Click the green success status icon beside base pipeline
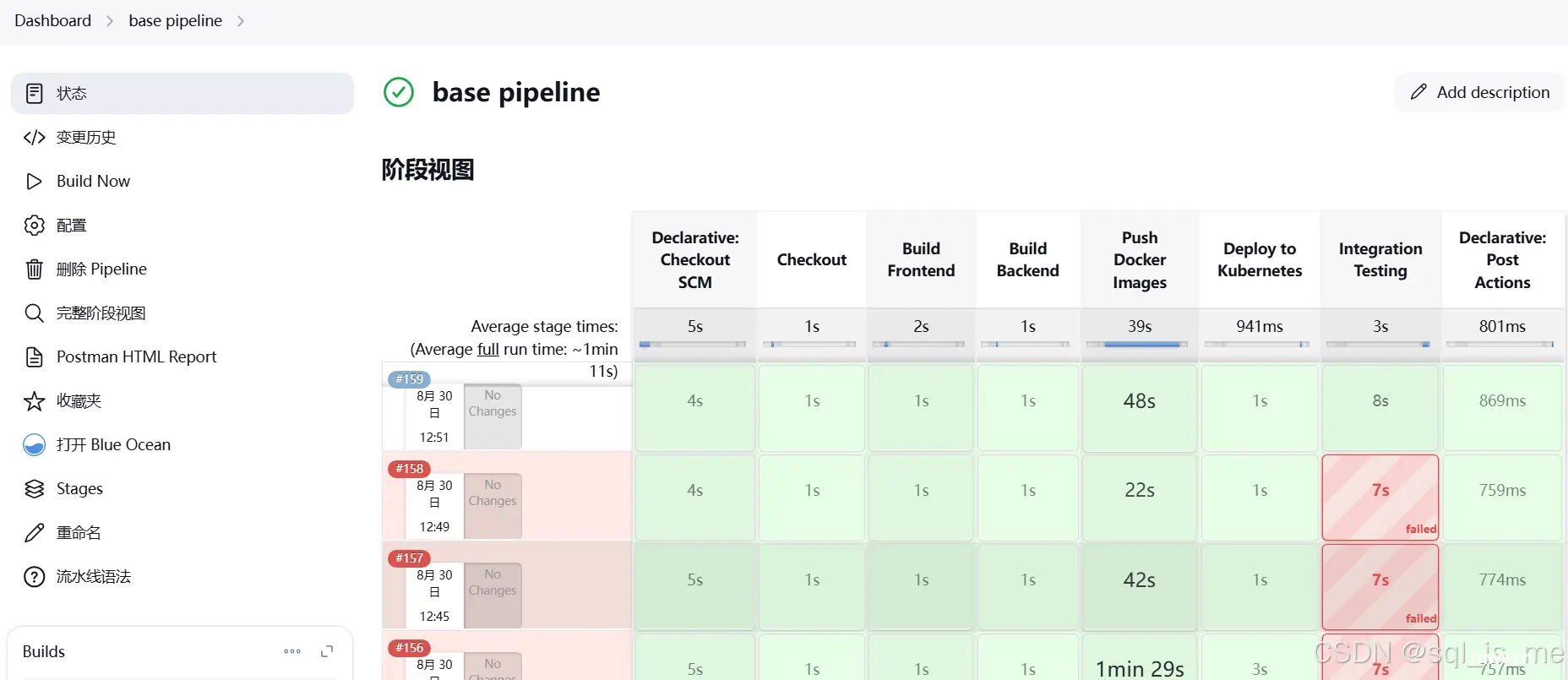Viewport: 1568px width, 680px height. click(x=399, y=92)
